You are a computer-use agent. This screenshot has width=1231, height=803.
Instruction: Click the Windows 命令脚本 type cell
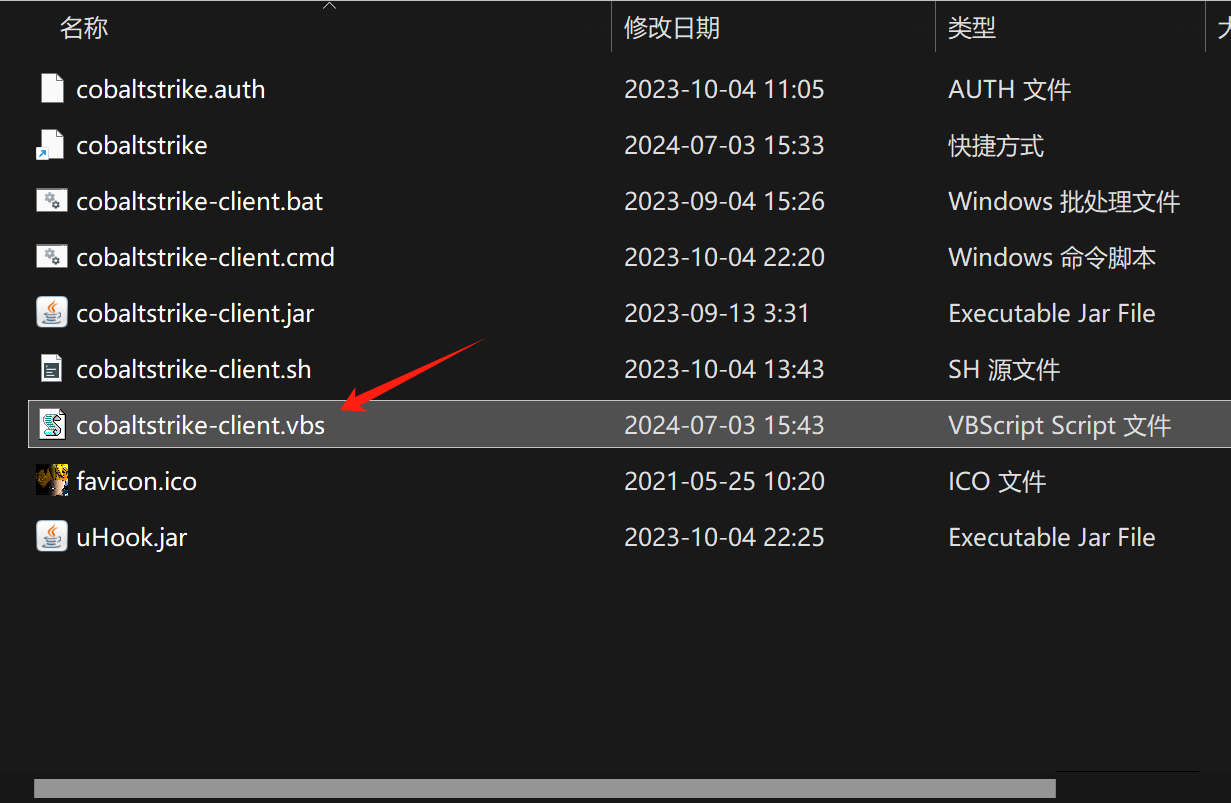point(1052,257)
